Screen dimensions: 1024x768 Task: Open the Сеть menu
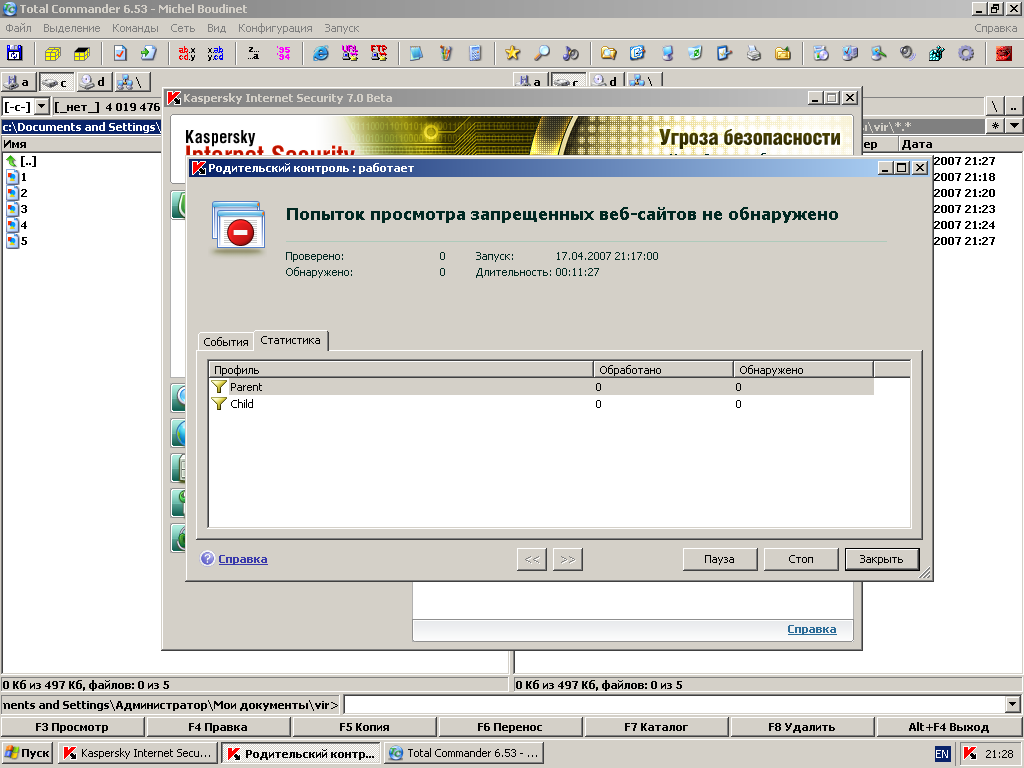pos(183,28)
